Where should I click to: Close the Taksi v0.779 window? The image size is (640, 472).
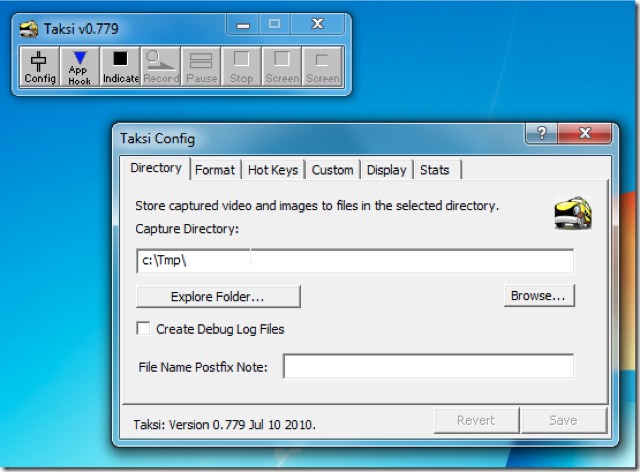tap(318, 25)
